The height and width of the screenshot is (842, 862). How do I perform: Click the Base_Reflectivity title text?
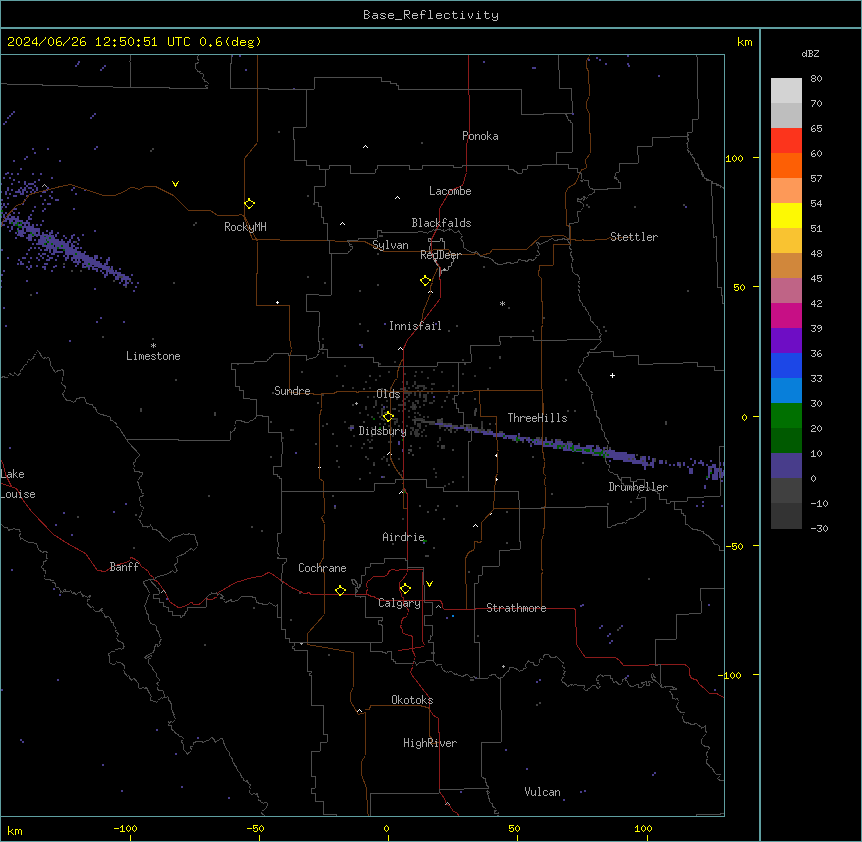coord(431,15)
